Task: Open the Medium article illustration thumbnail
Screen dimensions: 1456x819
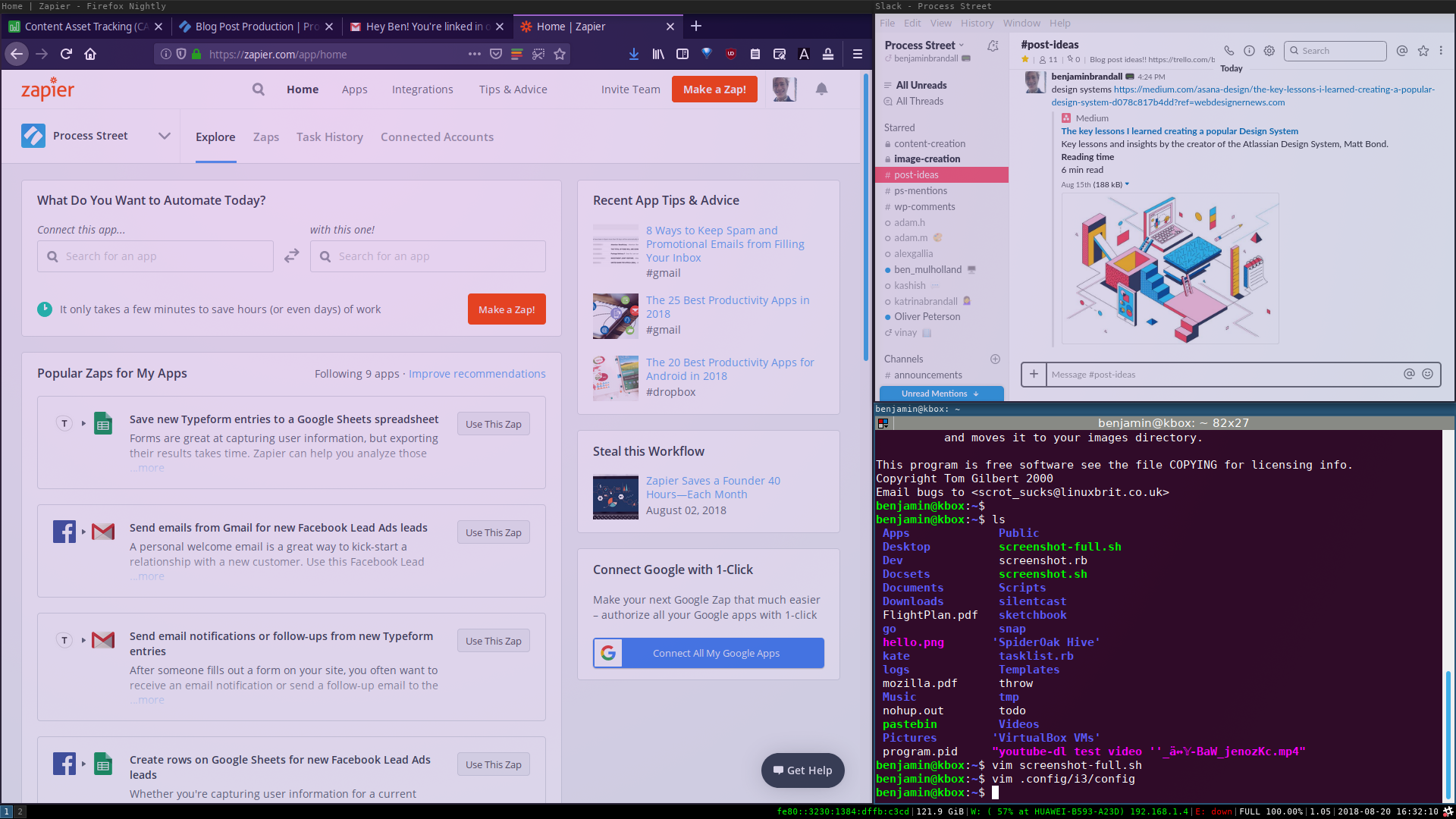Action: pyautogui.click(x=1170, y=268)
